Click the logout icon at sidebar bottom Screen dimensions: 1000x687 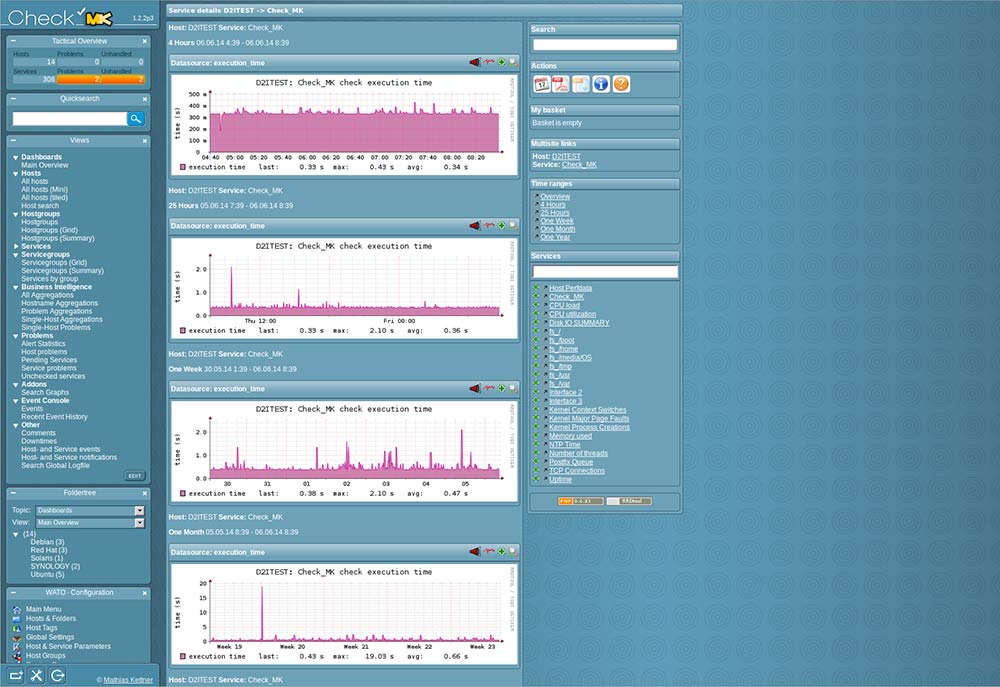point(57,676)
